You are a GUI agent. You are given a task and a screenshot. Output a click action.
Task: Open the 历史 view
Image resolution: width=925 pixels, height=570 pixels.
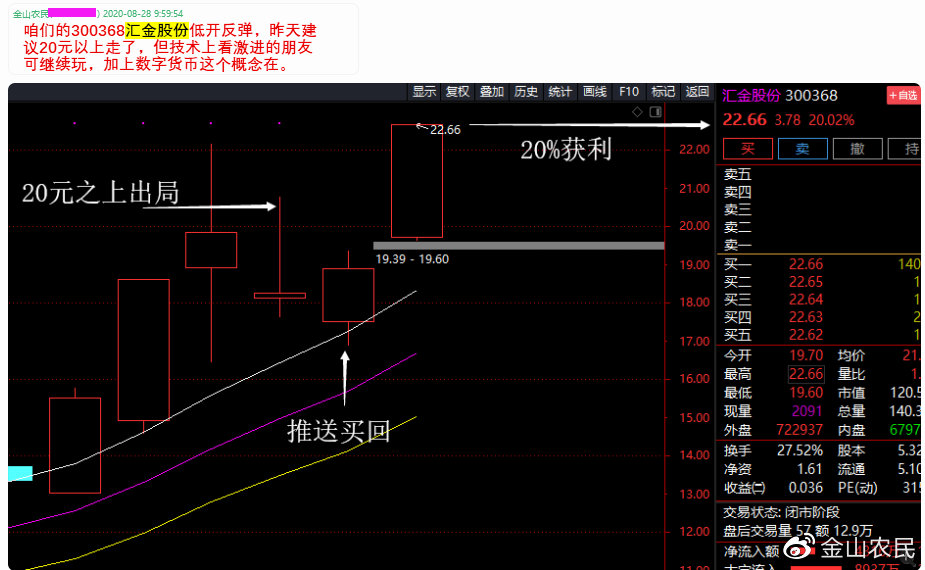(x=526, y=92)
